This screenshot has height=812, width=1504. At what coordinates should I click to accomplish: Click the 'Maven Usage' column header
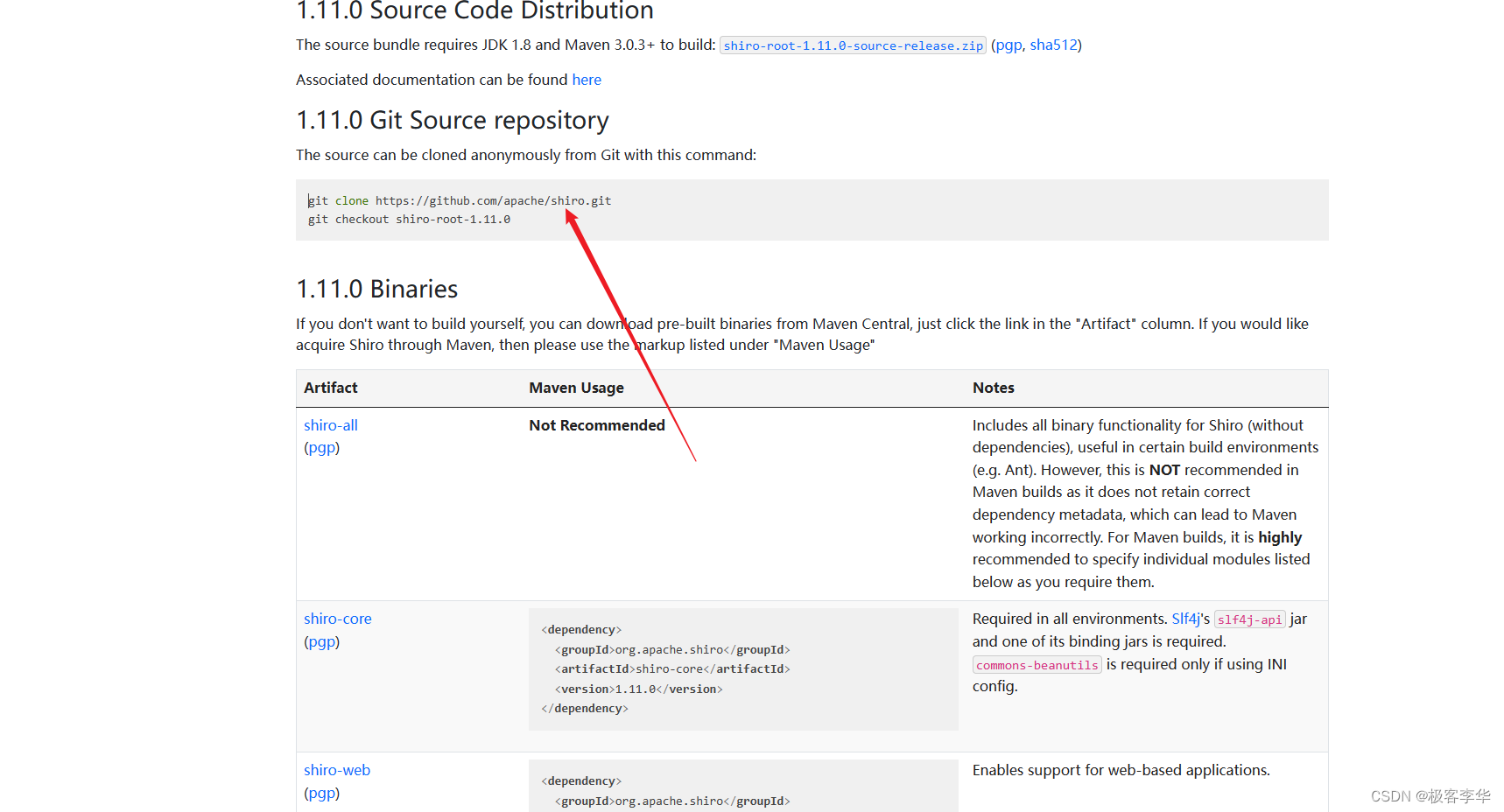(x=577, y=388)
